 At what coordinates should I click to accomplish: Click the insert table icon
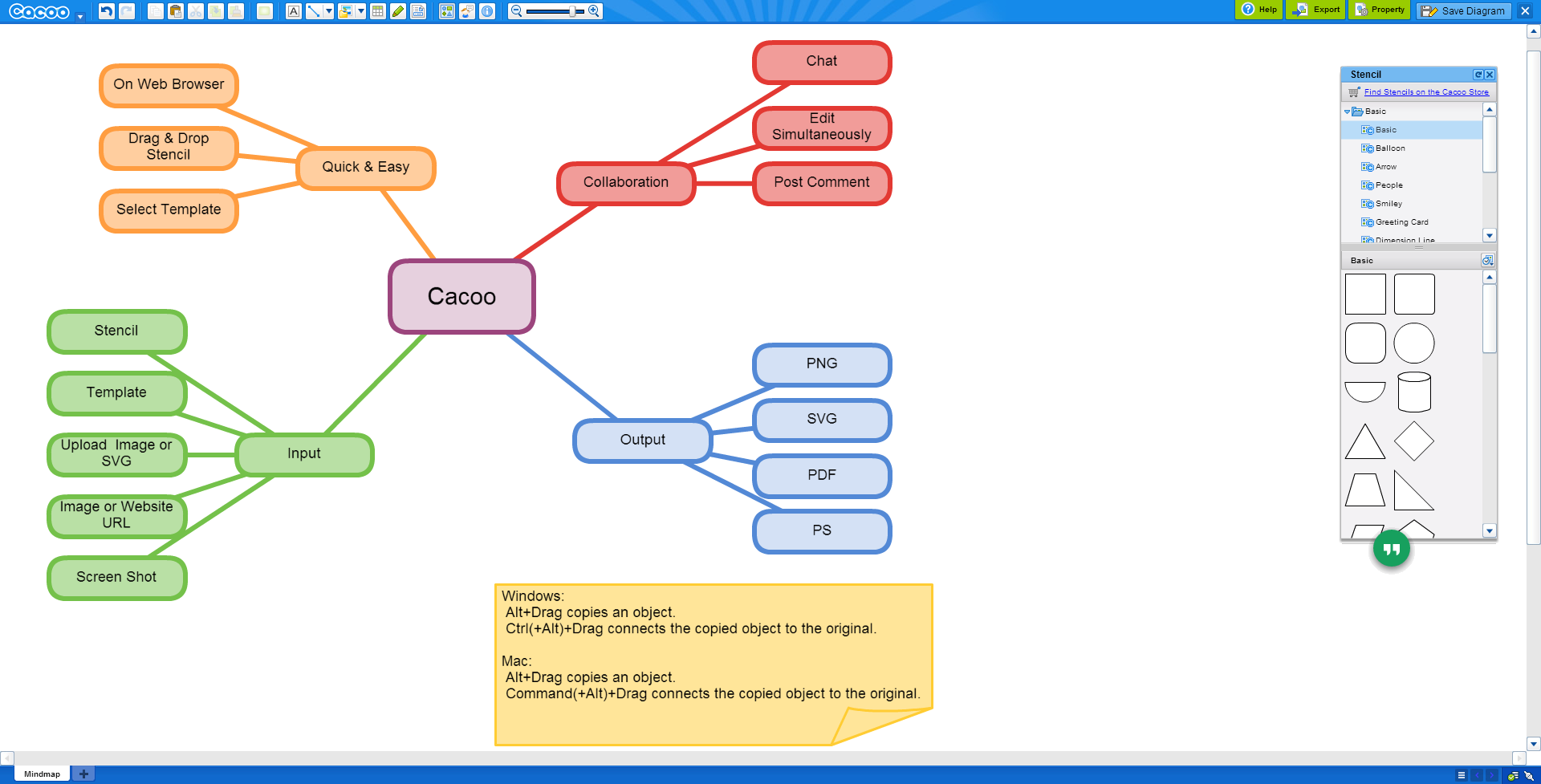coord(378,11)
